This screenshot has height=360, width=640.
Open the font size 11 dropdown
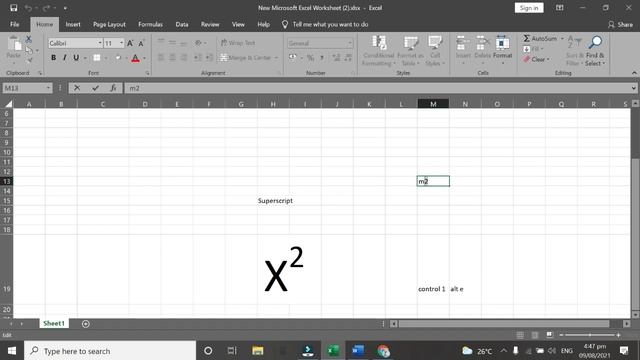121,43
